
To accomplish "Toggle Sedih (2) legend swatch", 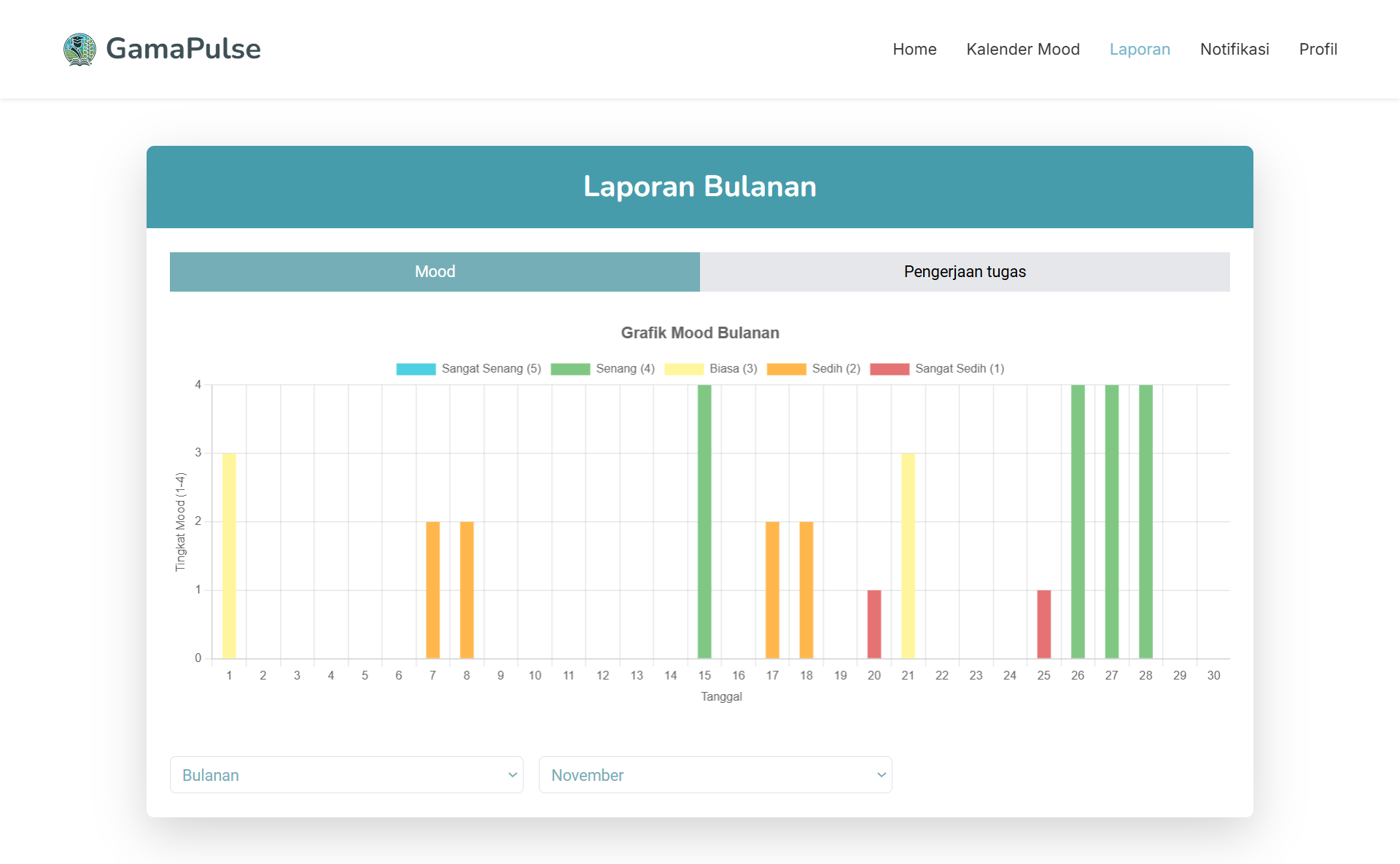I will pos(787,369).
